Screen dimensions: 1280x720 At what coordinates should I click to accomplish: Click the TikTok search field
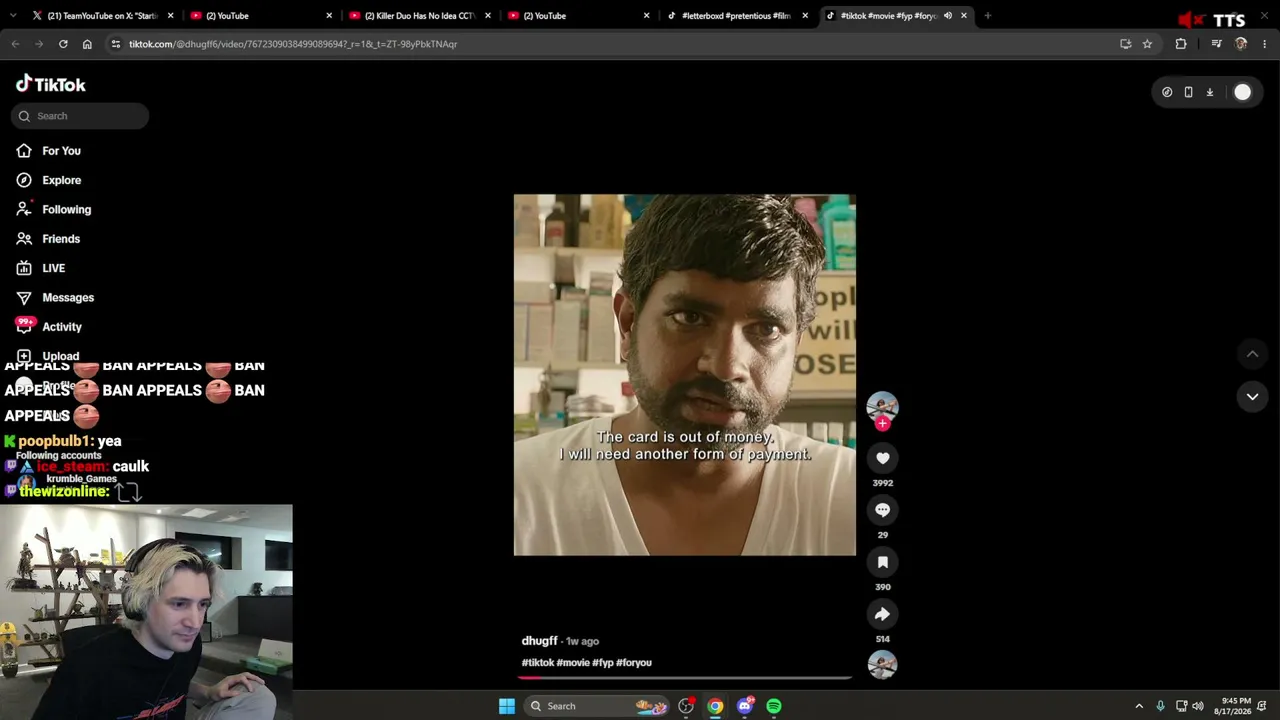80,116
